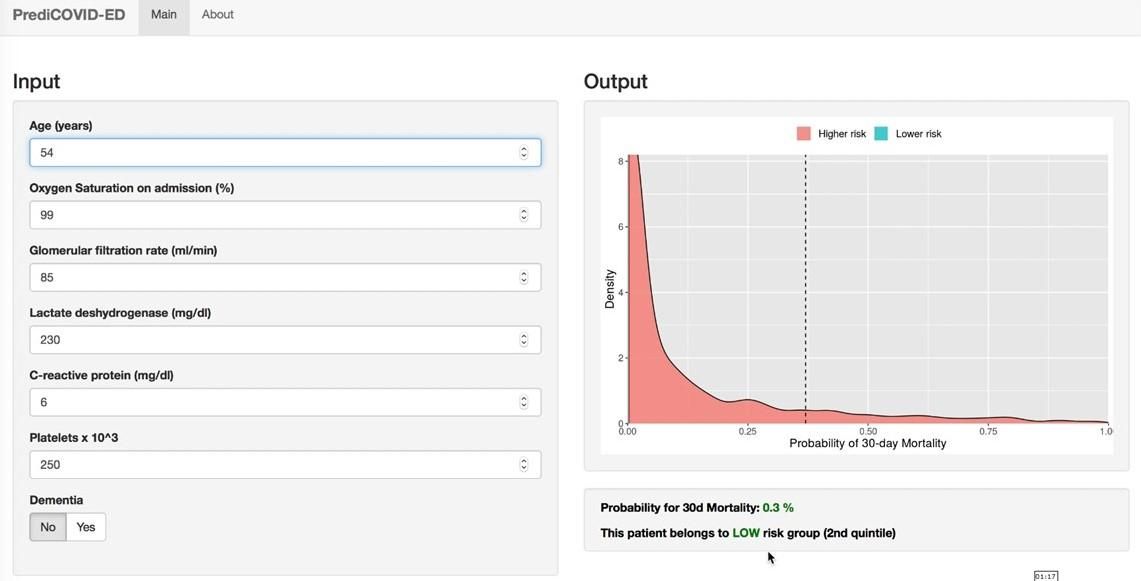Click the Platelets input box
Image resolution: width=1141 pixels, height=581 pixels.
pos(270,464)
